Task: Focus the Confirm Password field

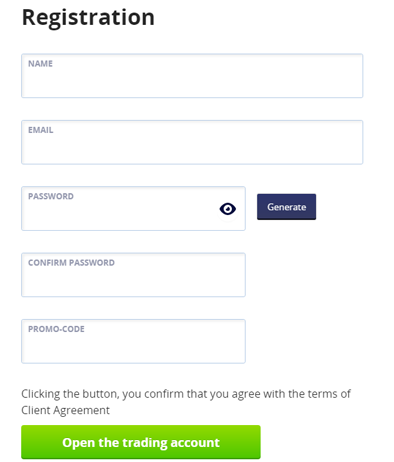Action: click(133, 275)
